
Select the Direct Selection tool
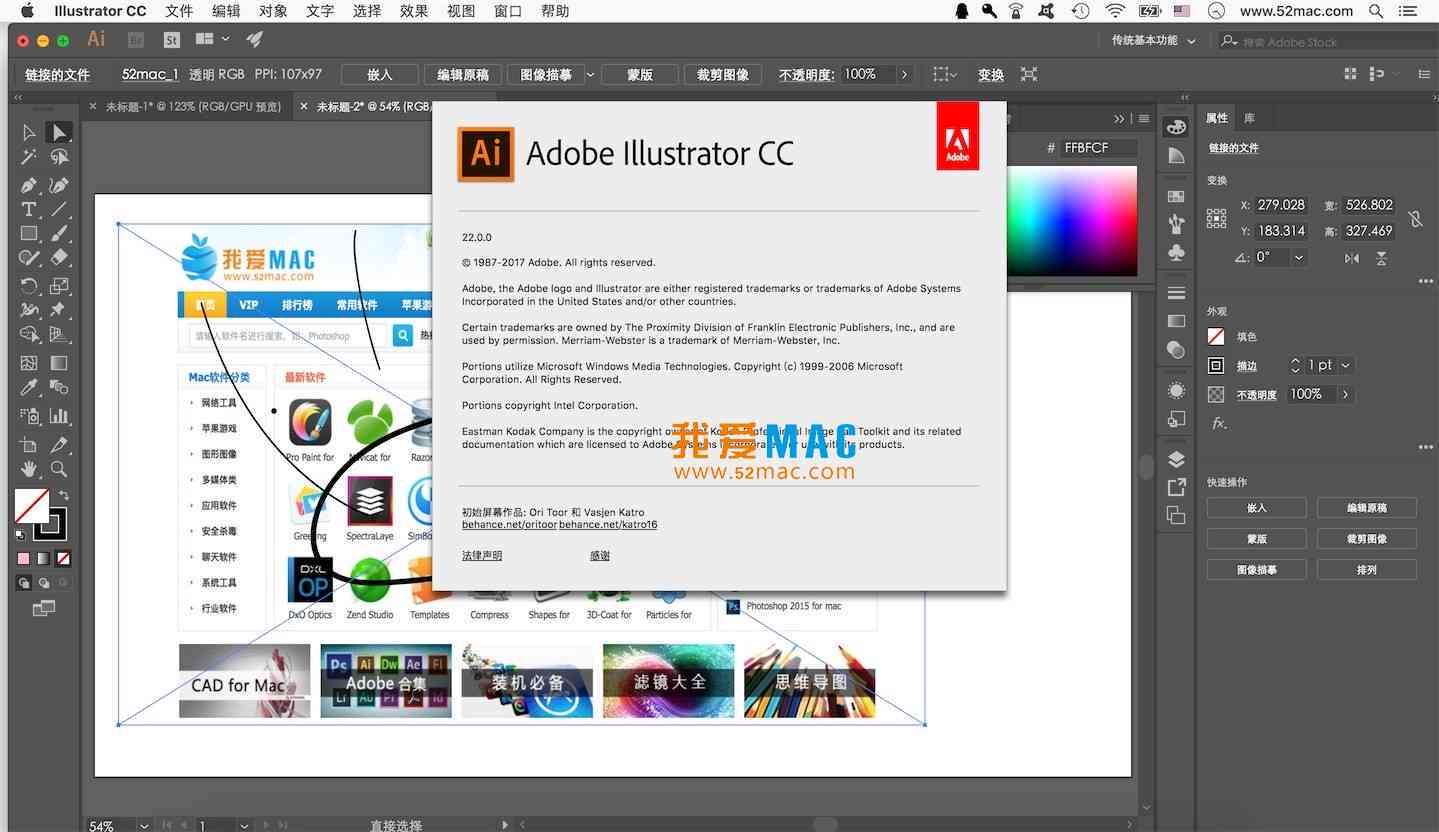coord(59,132)
